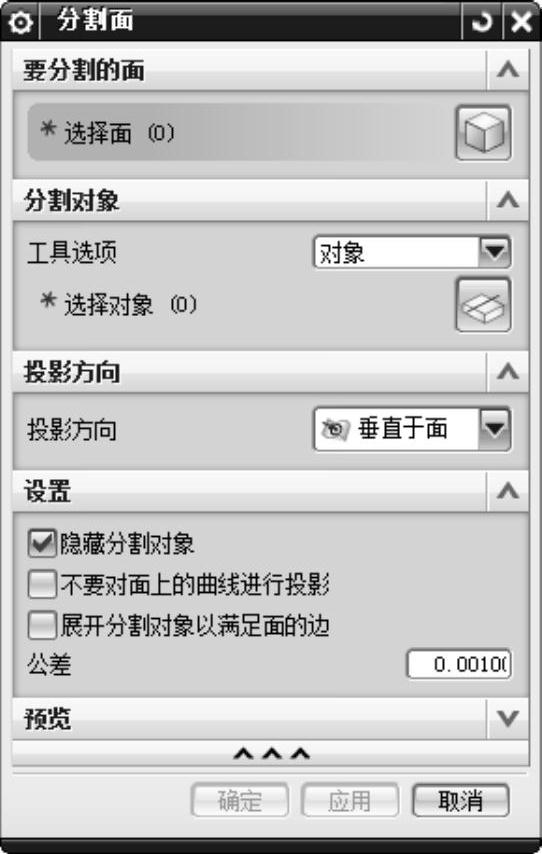This screenshot has height=854, width=542.
Task: Click the reset dialog arrow icon
Action: point(482,22)
